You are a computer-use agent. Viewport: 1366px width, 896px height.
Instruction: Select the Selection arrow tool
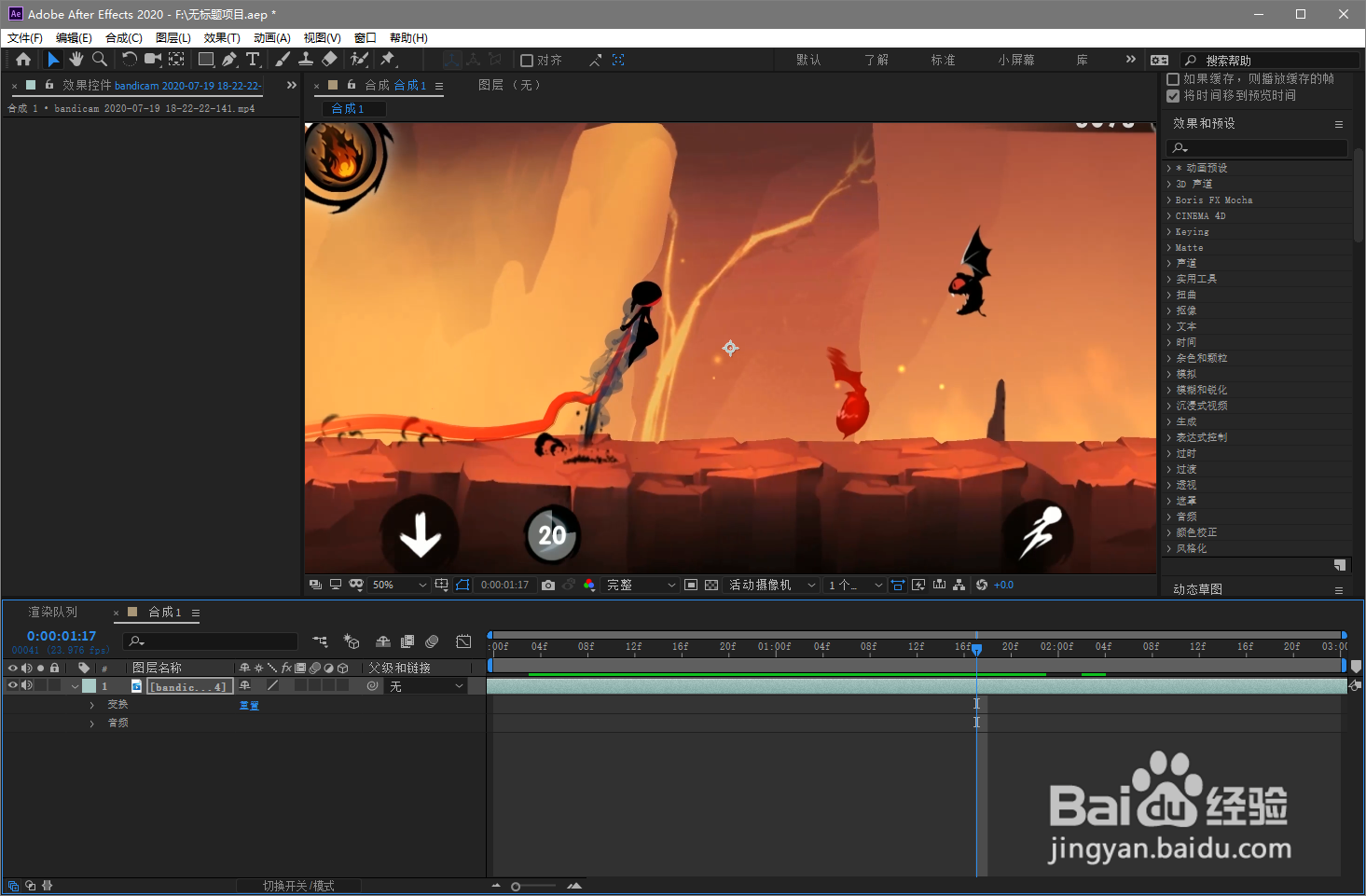[53, 59]
